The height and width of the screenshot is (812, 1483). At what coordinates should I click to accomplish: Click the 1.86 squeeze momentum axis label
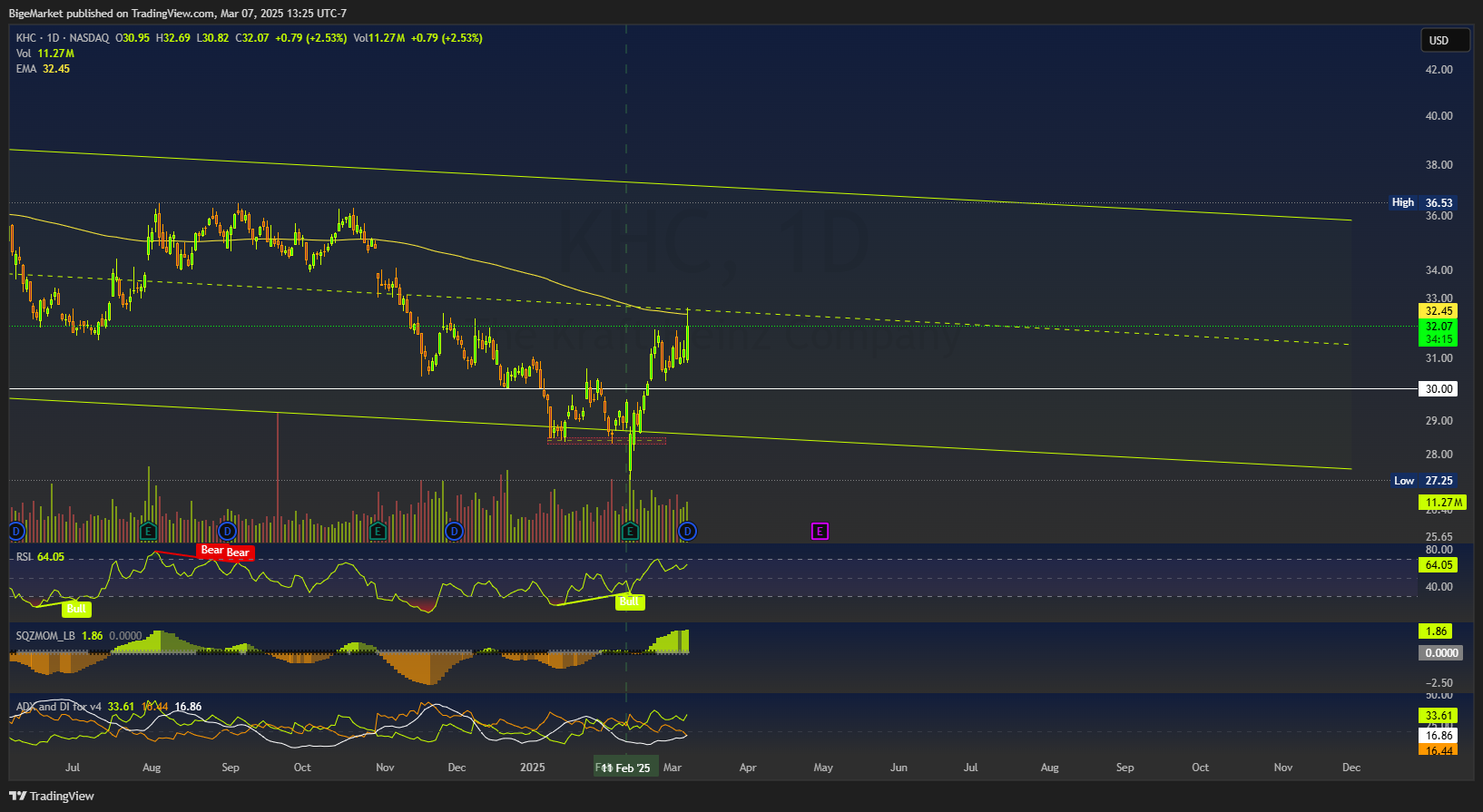pyautogui.click(x=1435, y=631)
